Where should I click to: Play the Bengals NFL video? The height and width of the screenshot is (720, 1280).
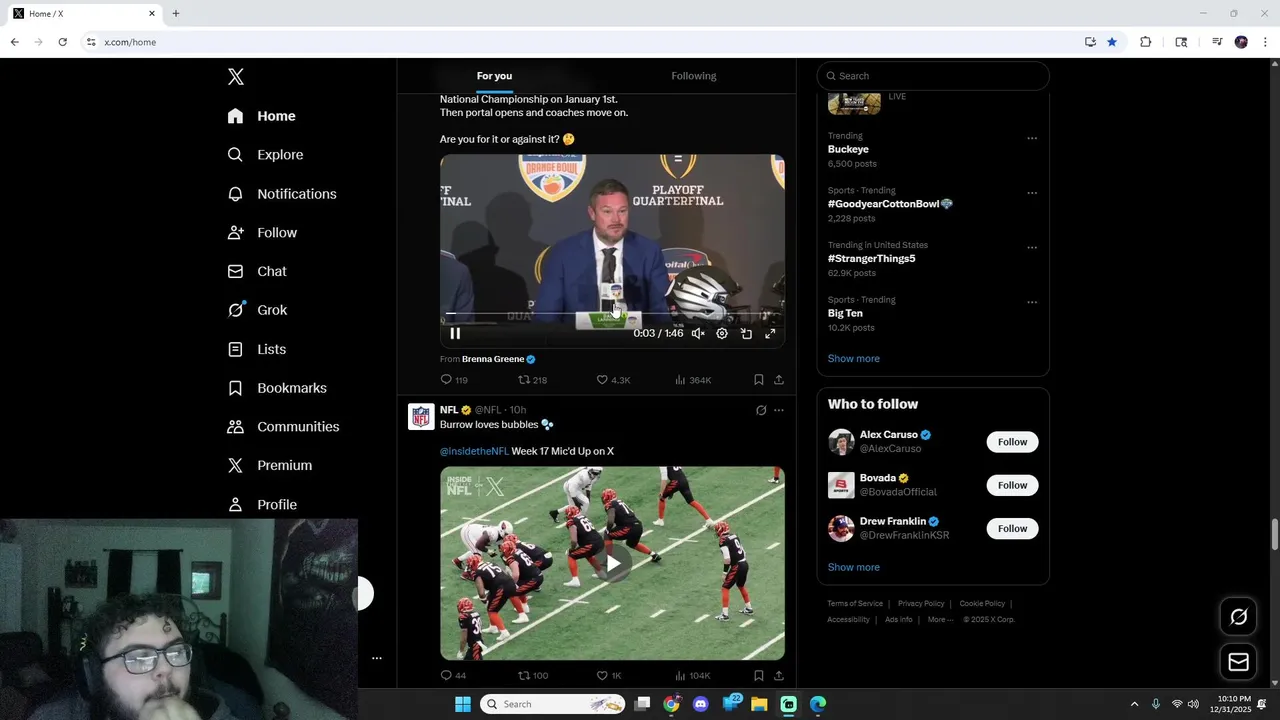tap(613, 563)
